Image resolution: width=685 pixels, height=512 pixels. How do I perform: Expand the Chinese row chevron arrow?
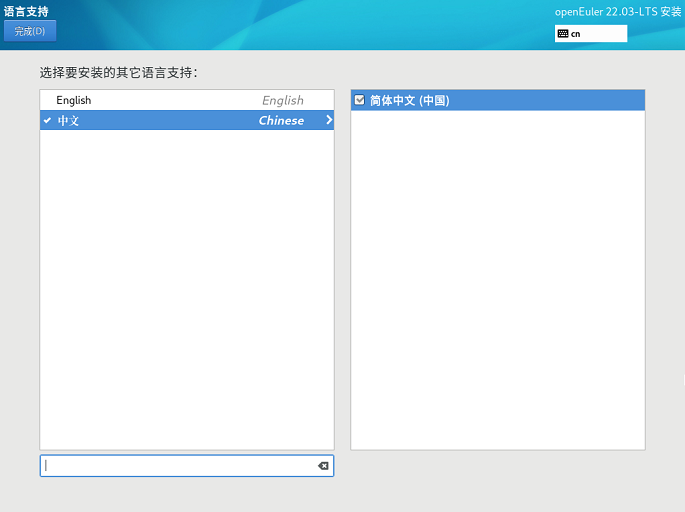click(x=328, y=120)
